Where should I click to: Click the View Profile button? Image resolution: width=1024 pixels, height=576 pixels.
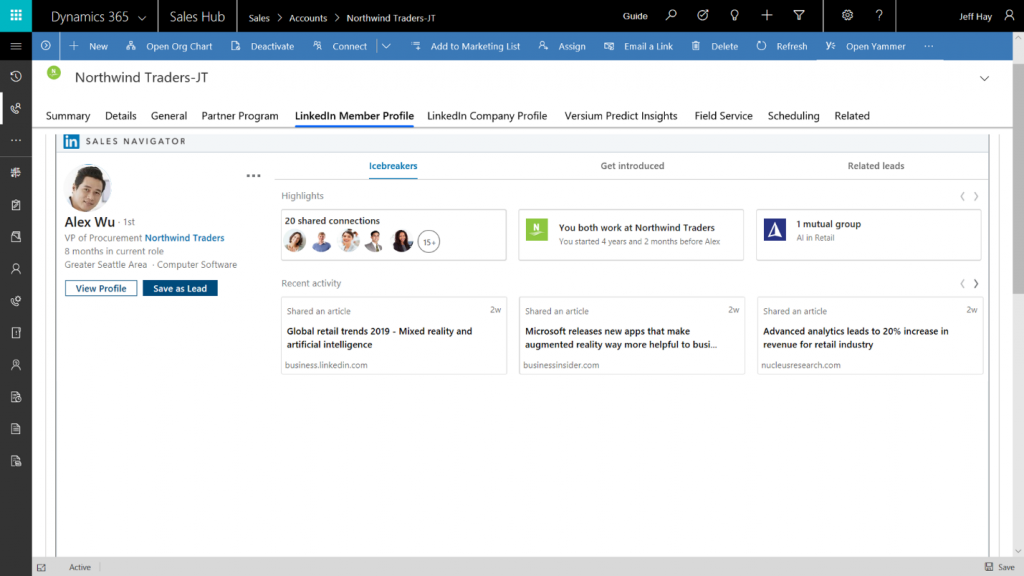pyautogui.click(x=100, y=288)
